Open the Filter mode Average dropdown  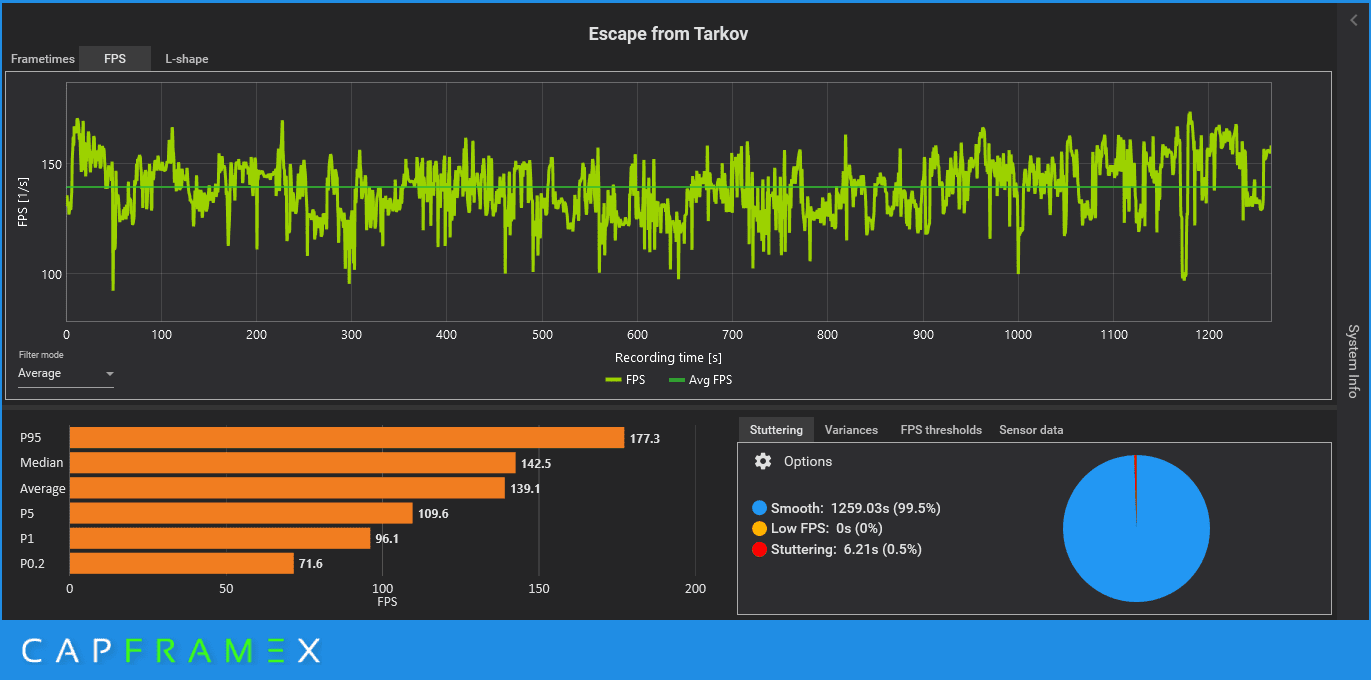point(66,374)
